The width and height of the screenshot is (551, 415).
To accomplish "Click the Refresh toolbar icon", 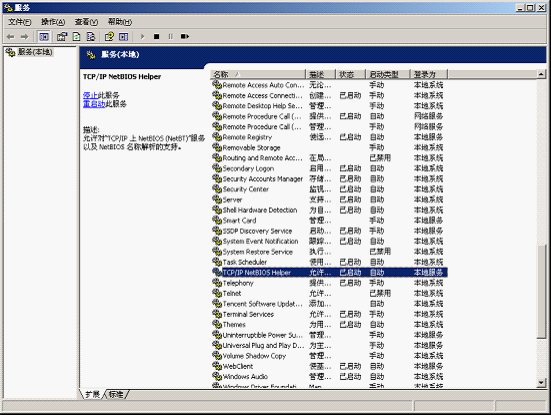I will click(x=77, y=37).
